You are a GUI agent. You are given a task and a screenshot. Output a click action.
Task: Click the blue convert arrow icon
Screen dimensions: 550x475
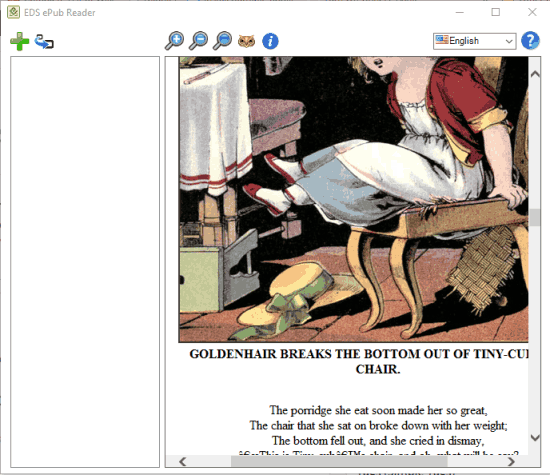[x=44, y=41]
